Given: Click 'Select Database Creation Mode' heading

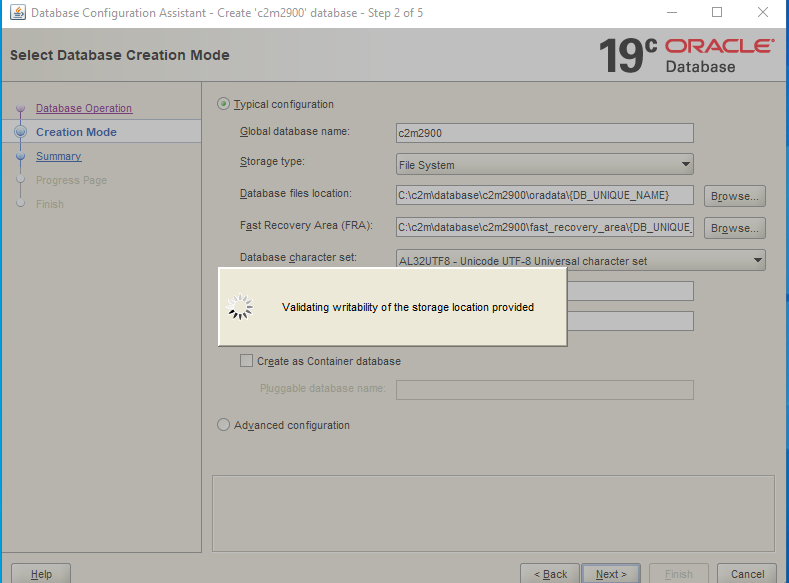Looking at the screenshot, I should pyautogui.click(x=120, y=55).
